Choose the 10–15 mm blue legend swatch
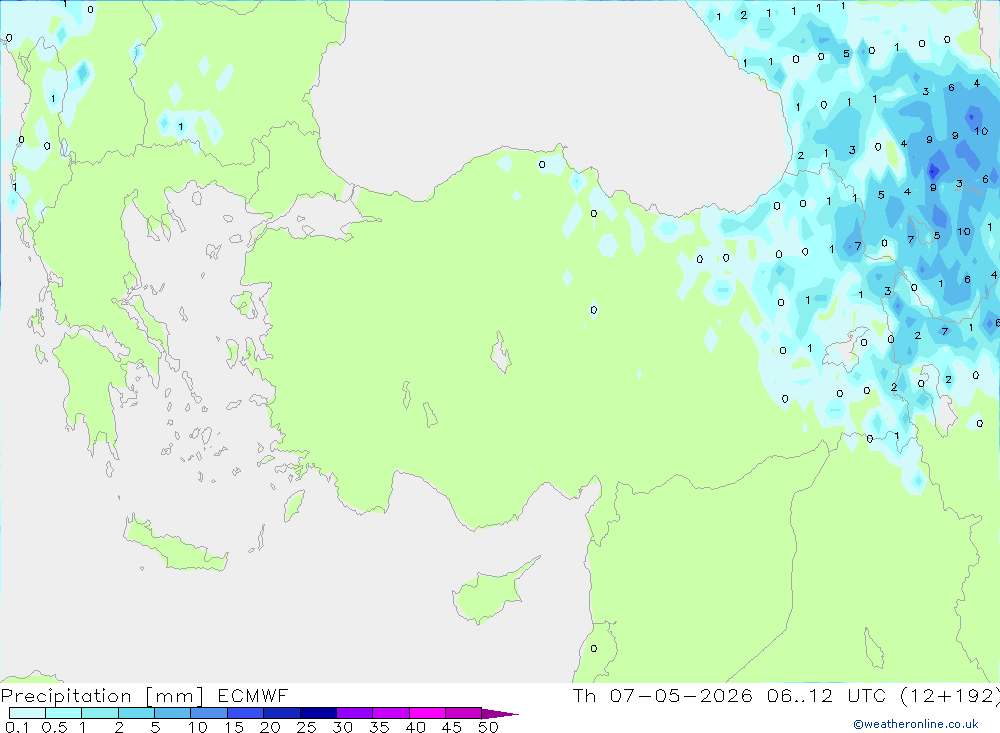Viewport: 1000px width, 733px height. [x=209, y=713]
